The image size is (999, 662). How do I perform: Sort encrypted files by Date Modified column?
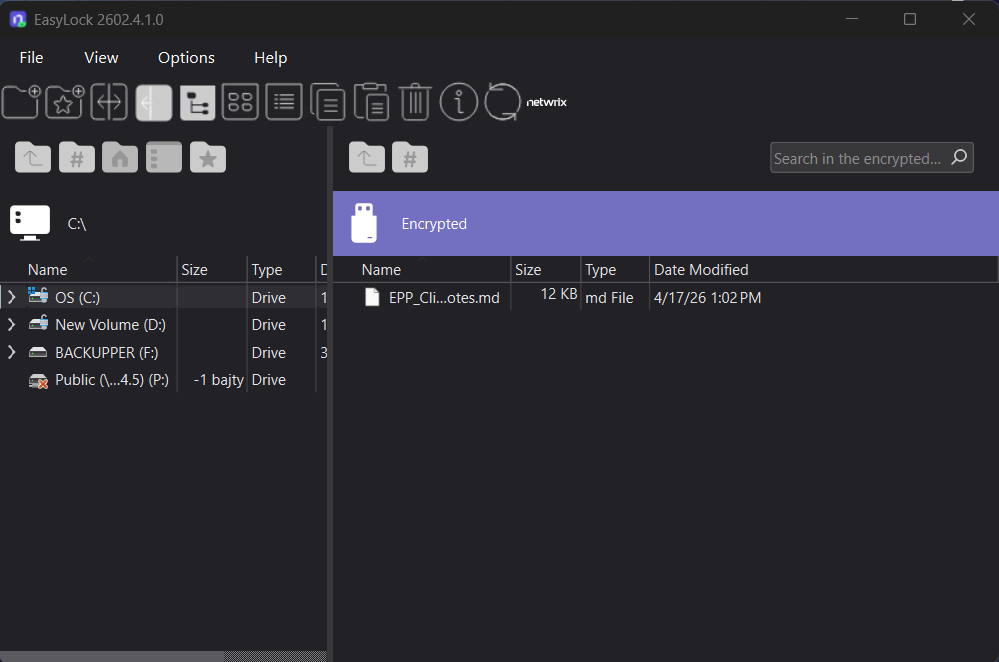click(701, 269)
